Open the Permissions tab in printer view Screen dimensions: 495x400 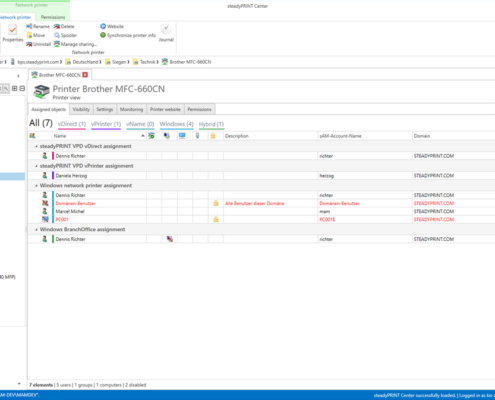click(x=199, y=109)
